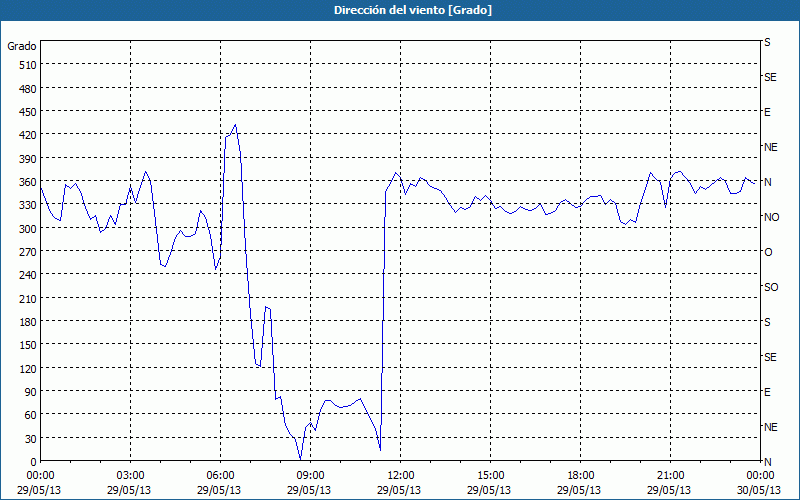Click the 29/05/13 date under 12:00
The height and width of the screenshot is (500, 800).
coord(399,490)
